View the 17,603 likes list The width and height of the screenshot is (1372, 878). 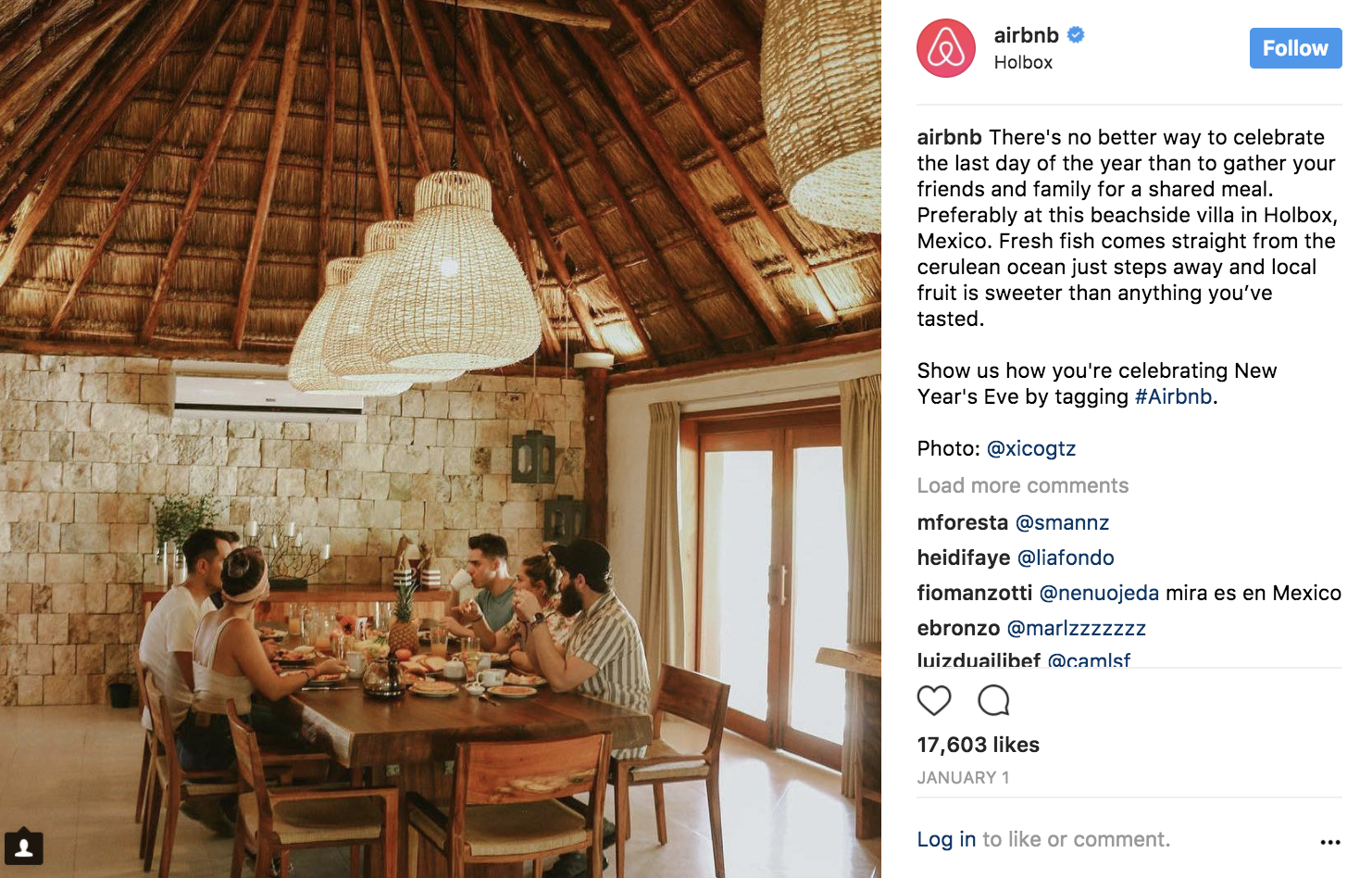coord(978,745)
